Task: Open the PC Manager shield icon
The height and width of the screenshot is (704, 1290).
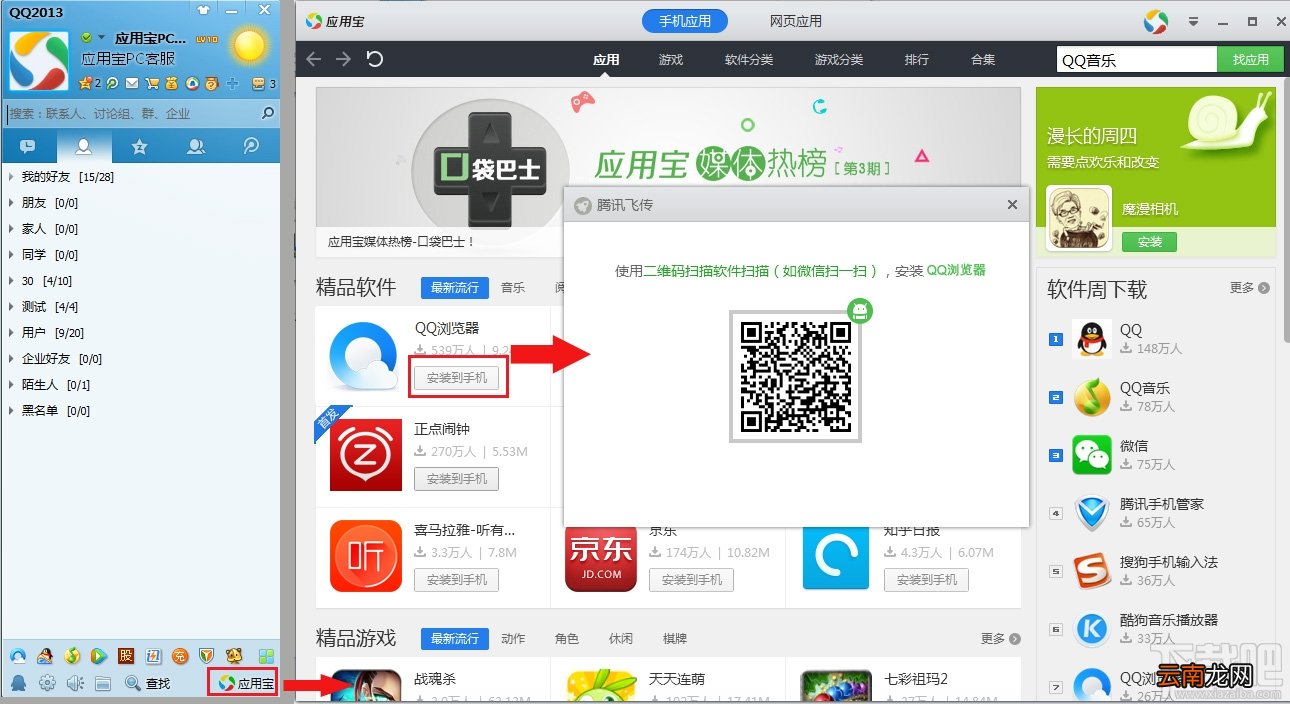Action: click(207, 656)
